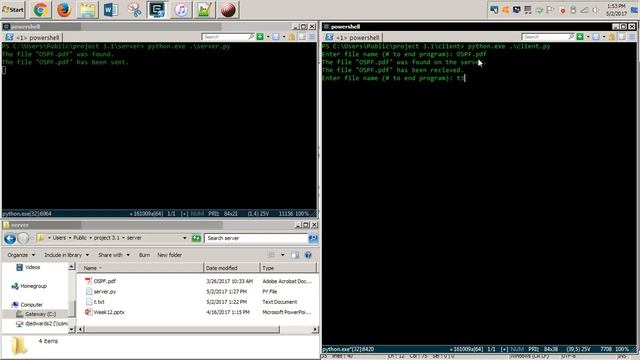Sort by the Name column header
This screenshot has width=640, height=360.
click(x=140, y=268)
